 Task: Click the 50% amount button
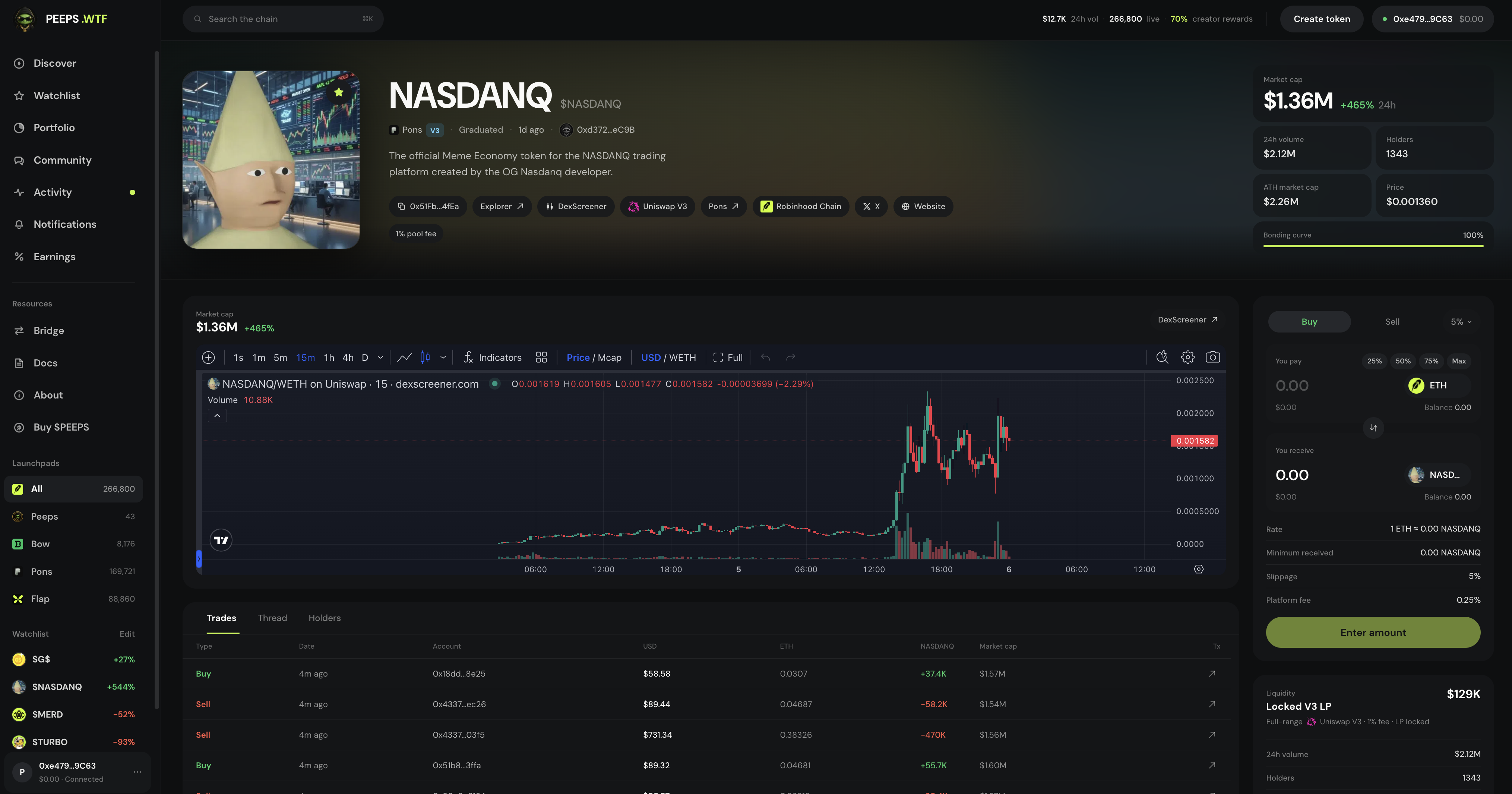pyautogui.click(x=1403, y=361)
